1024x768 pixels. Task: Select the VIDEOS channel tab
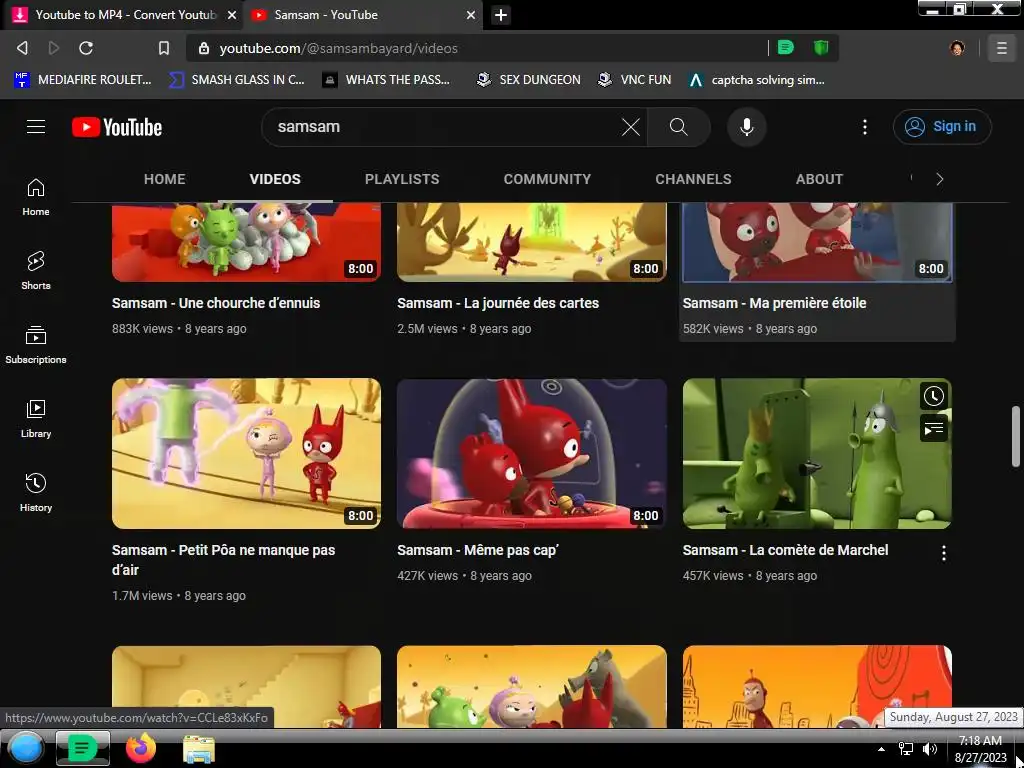pos(275,179)
